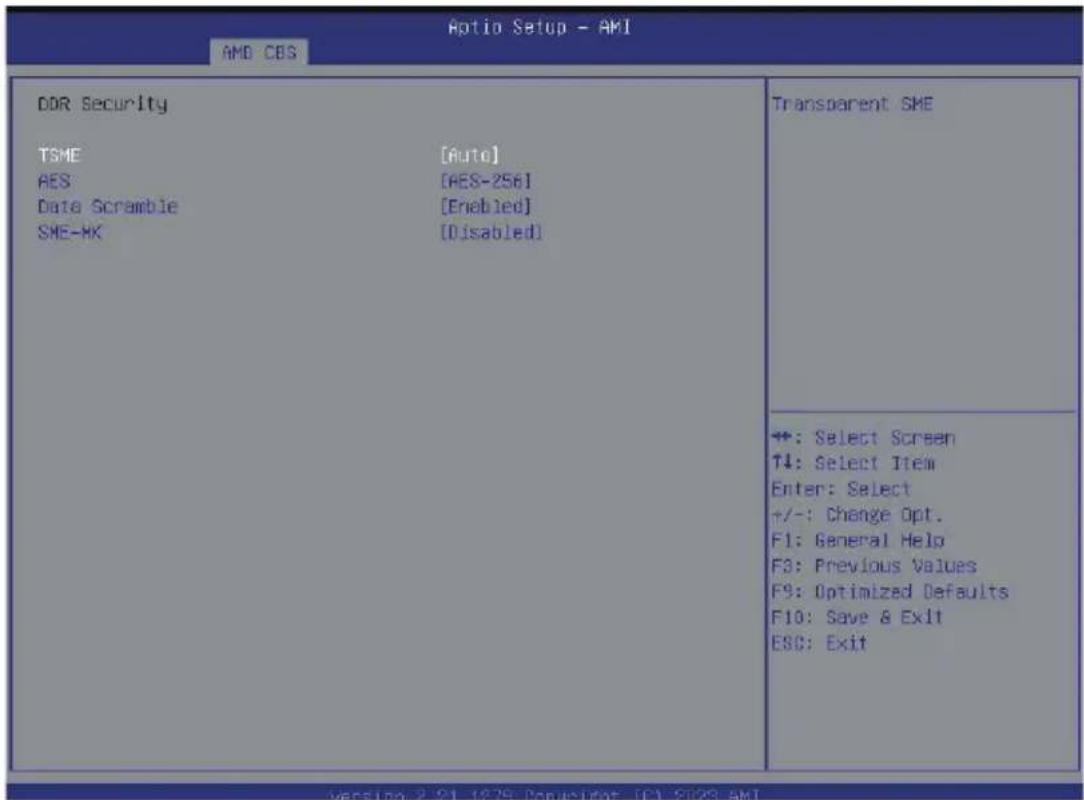Select the SME-MK setting label

[70, 232]
